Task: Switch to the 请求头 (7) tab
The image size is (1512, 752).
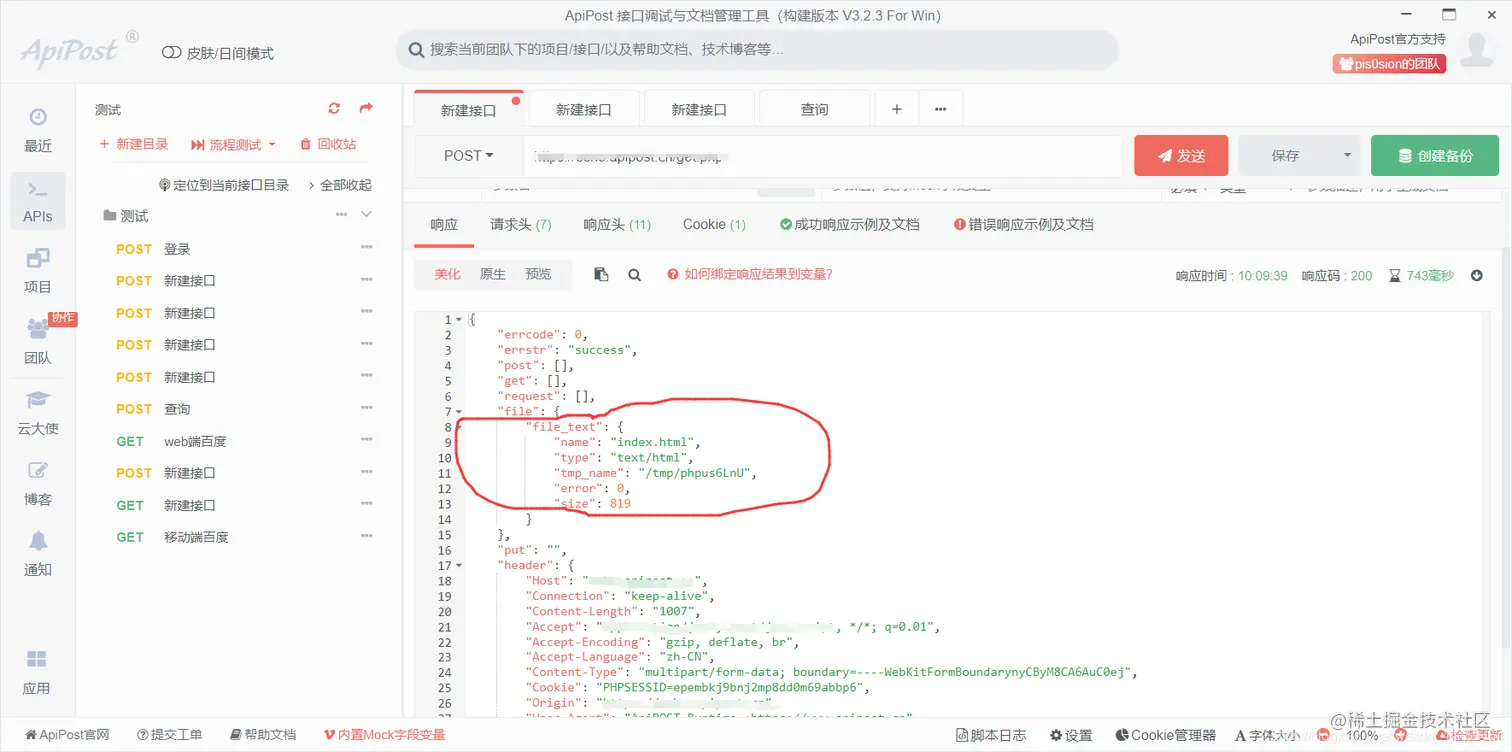Action: [x=521, y=225]
